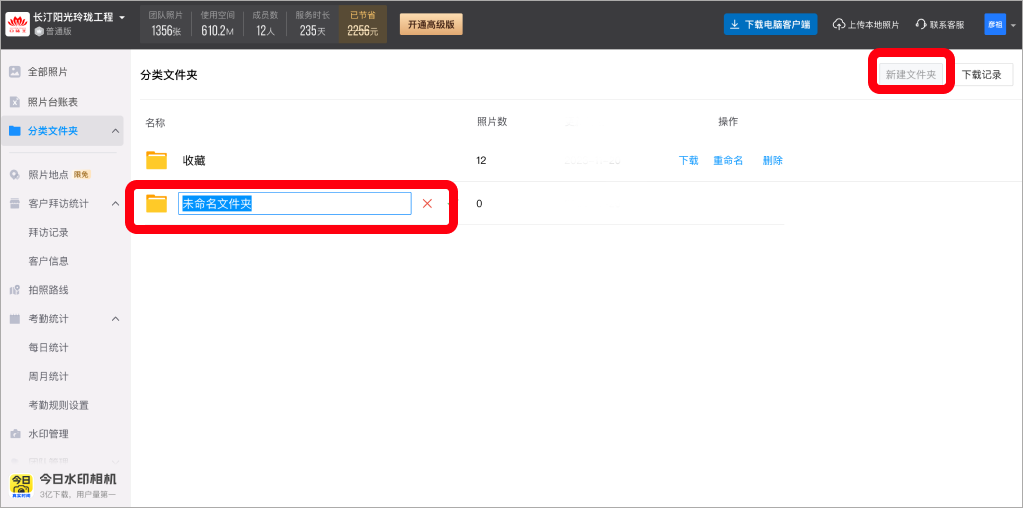
Task: Click the 分类文件夹 page heading
Action: point(169,75)
